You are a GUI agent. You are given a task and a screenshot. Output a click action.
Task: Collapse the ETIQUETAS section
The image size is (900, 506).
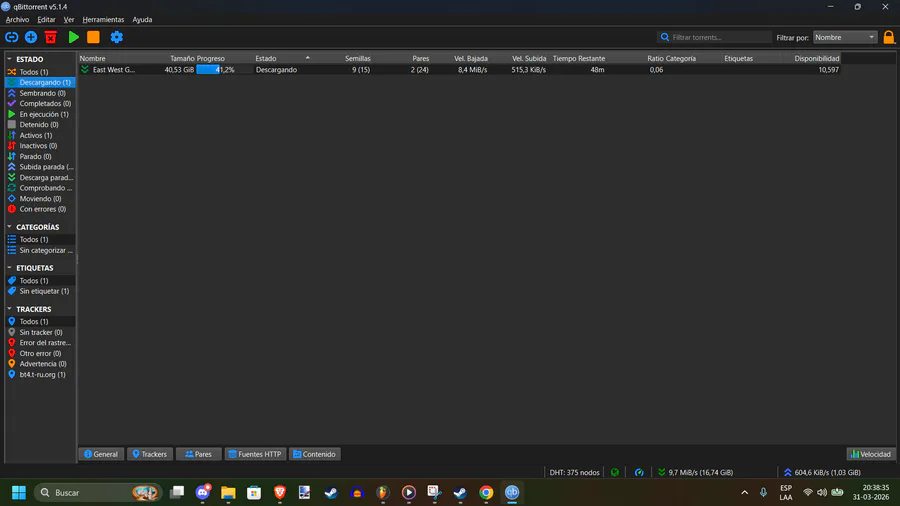coord(9,267)
